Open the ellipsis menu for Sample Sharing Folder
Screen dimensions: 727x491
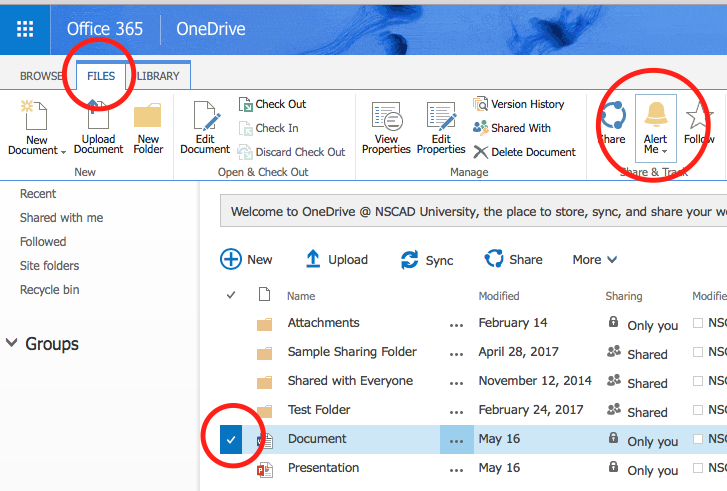[457, 354]
